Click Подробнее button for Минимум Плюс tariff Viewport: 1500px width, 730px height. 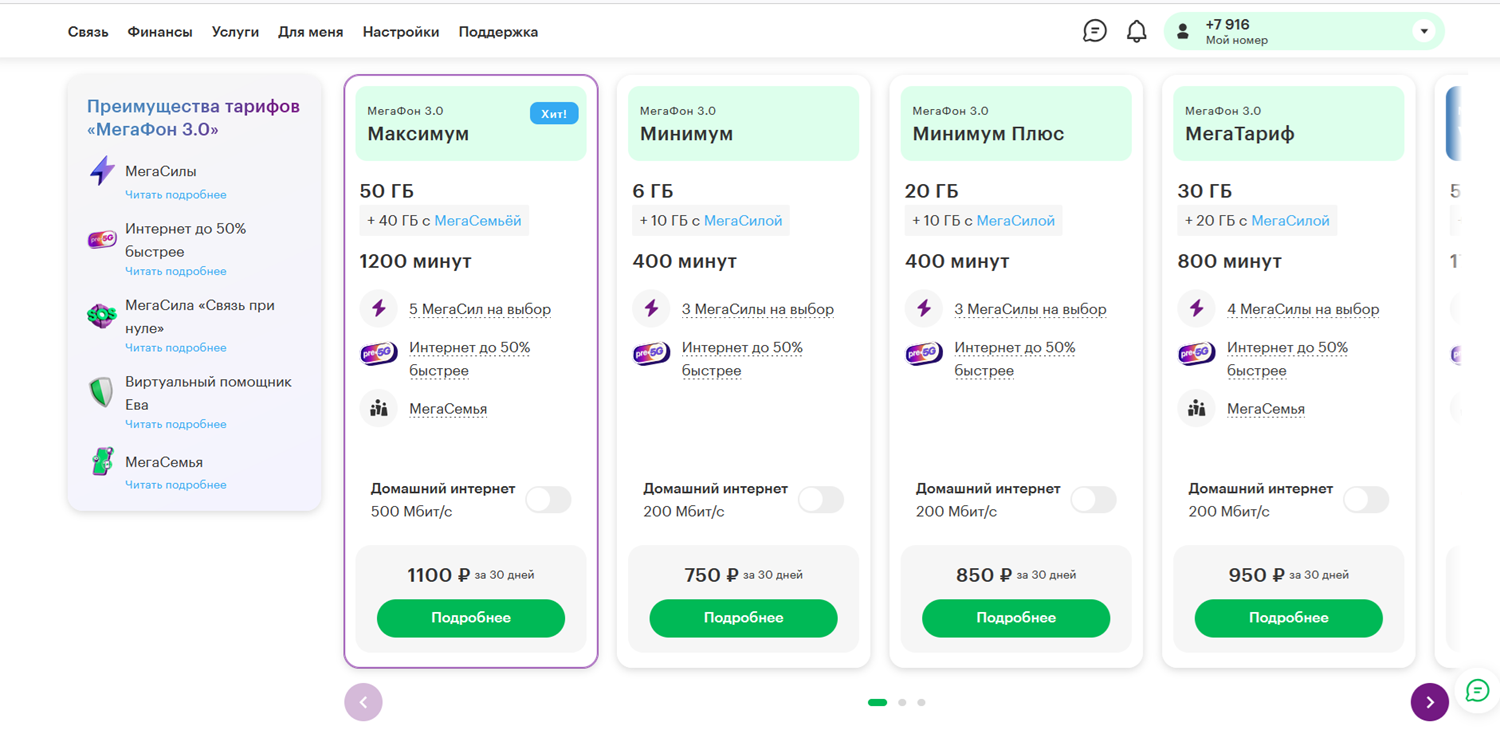coord(1016,618)
